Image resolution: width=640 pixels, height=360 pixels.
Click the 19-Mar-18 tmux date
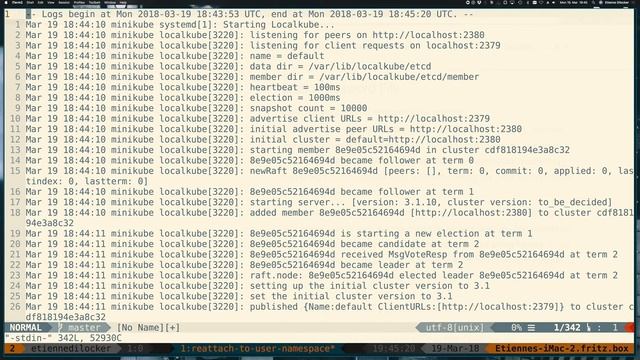coord(456,349)
